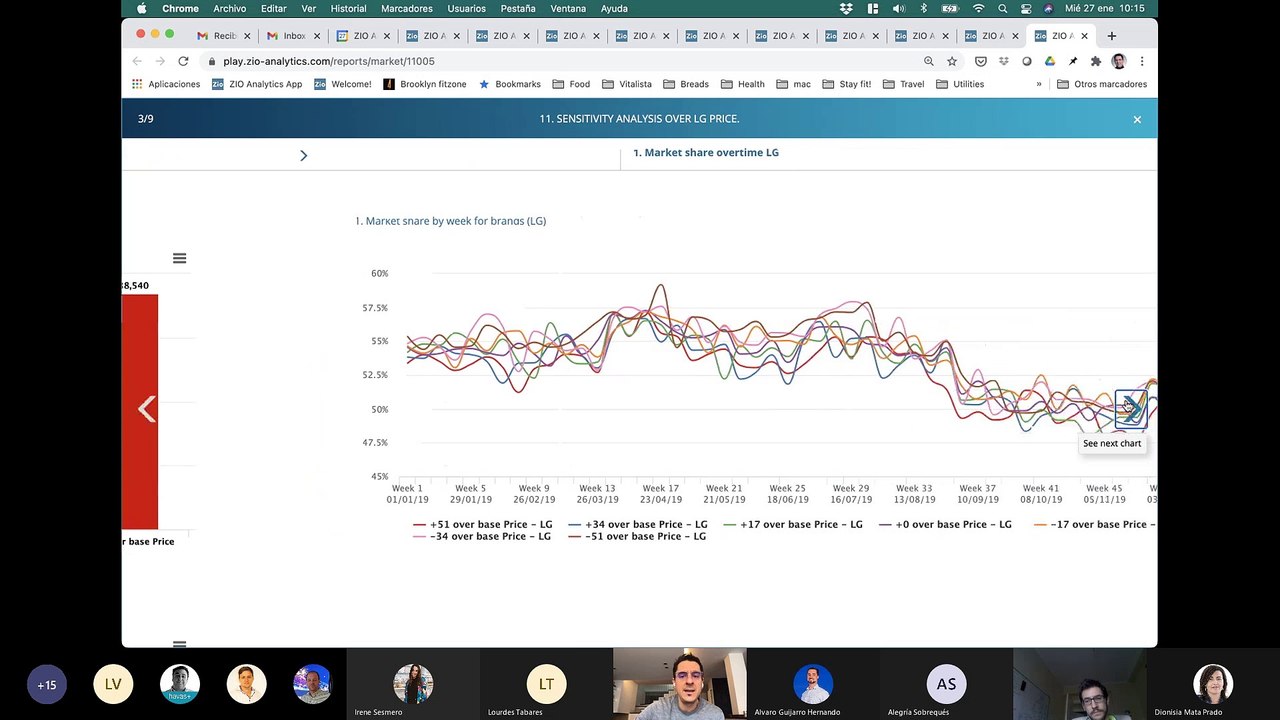Open the Marcadores menu

(407, 8)
